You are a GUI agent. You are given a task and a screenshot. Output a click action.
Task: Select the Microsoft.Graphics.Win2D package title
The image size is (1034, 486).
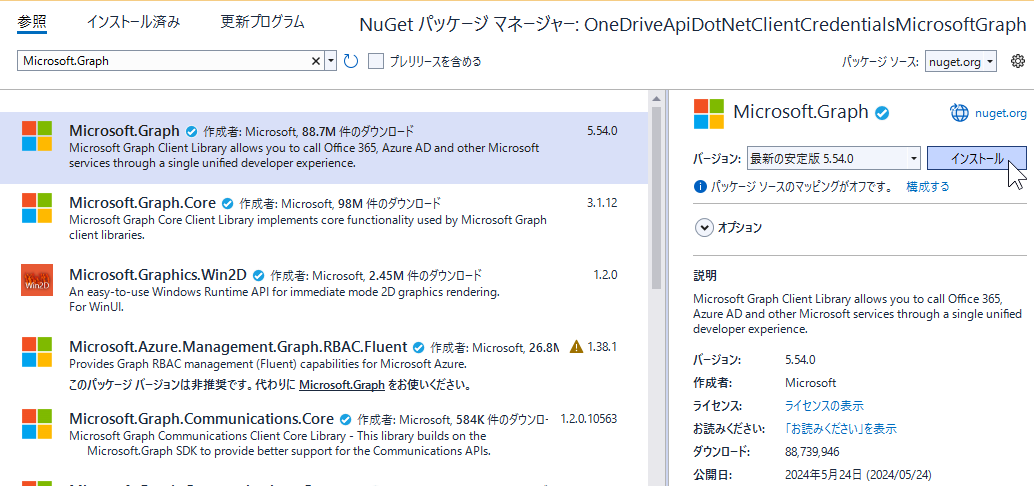click(x=158, y=274)
